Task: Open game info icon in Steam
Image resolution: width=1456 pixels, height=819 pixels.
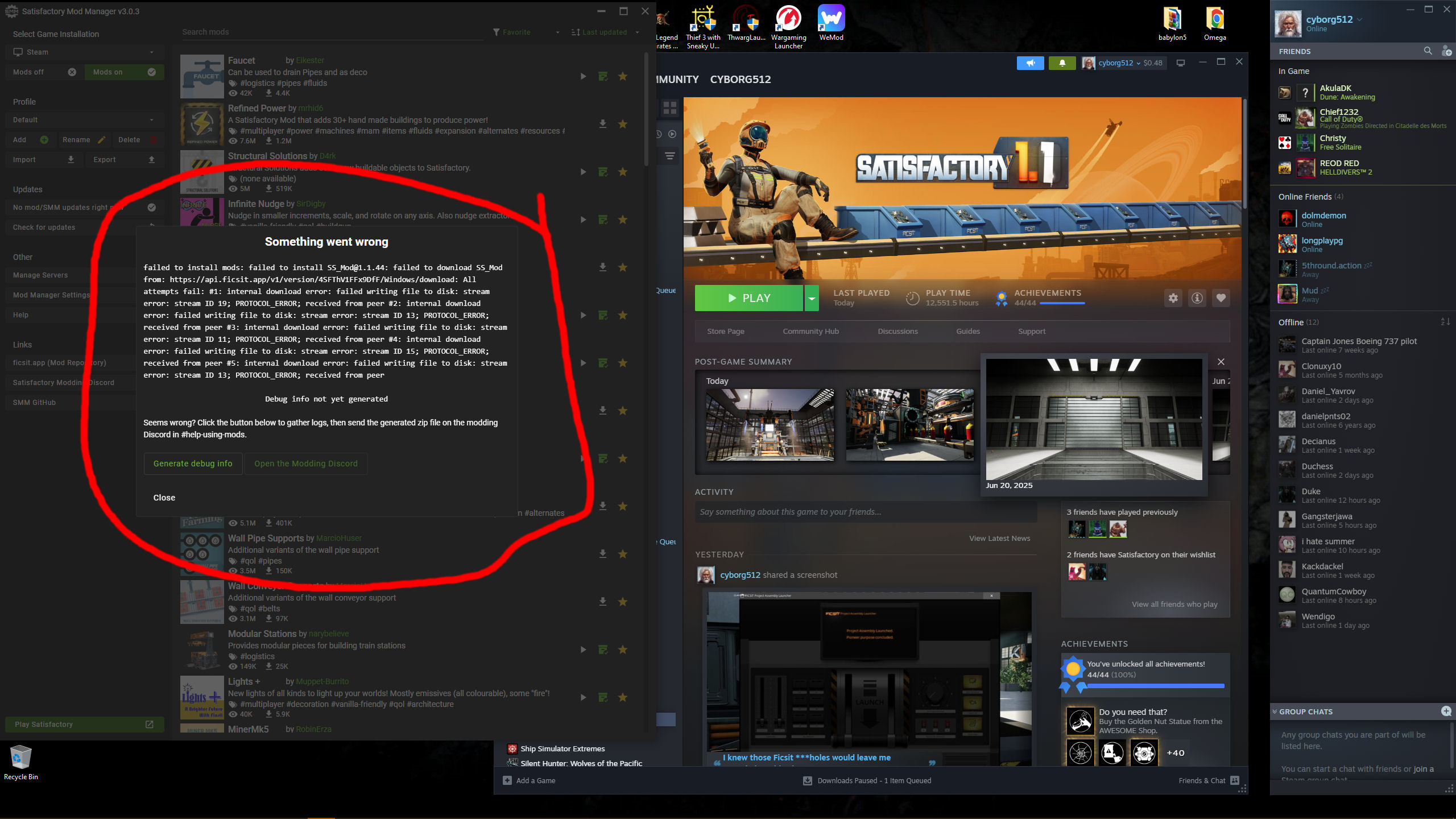Action: coord(1197,298)
